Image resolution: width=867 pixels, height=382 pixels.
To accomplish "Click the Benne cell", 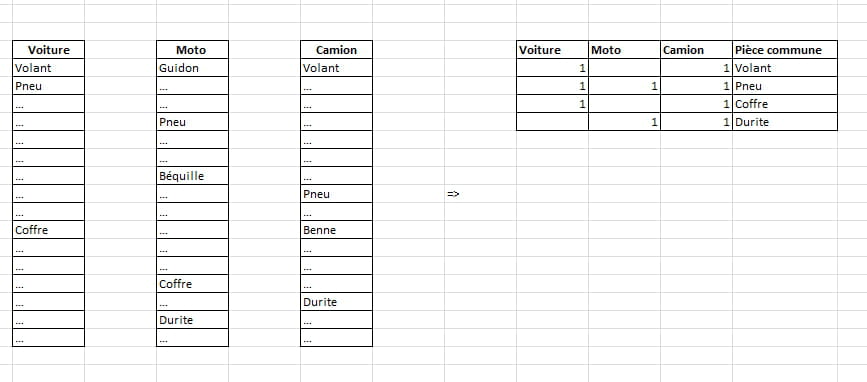I will pos(336,229).
